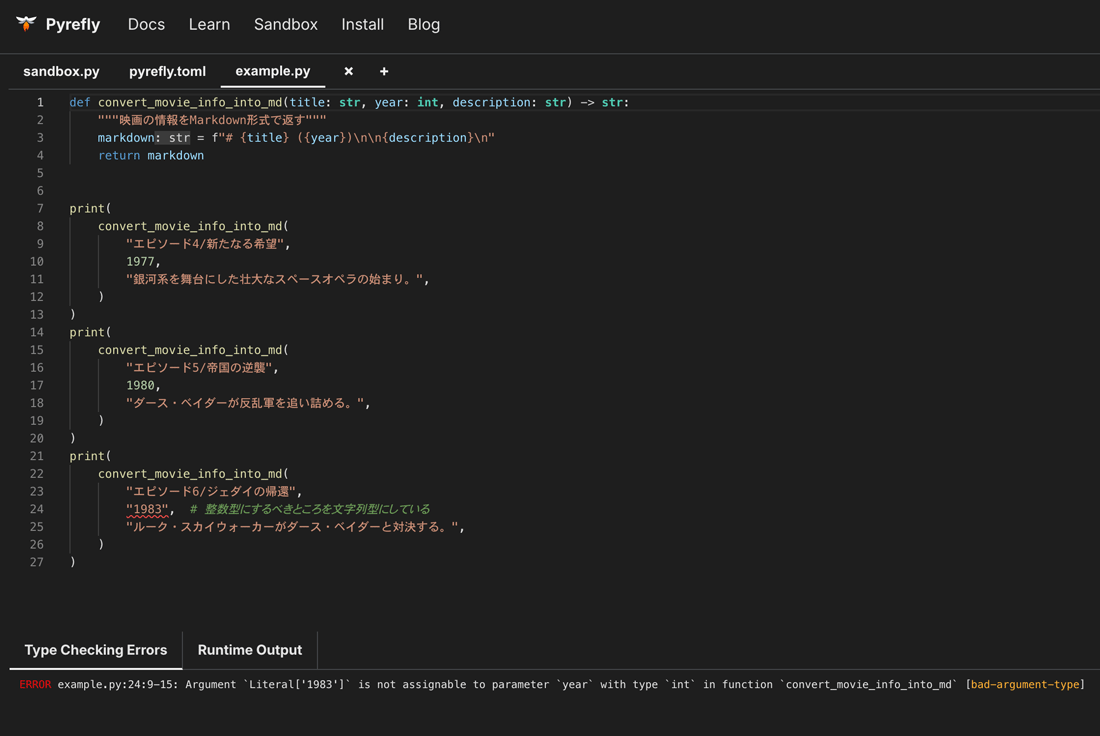This screenshot has width=1100, height=736.
Task: Switch to the sandbox.py file tab
Action: click(61, 71)
